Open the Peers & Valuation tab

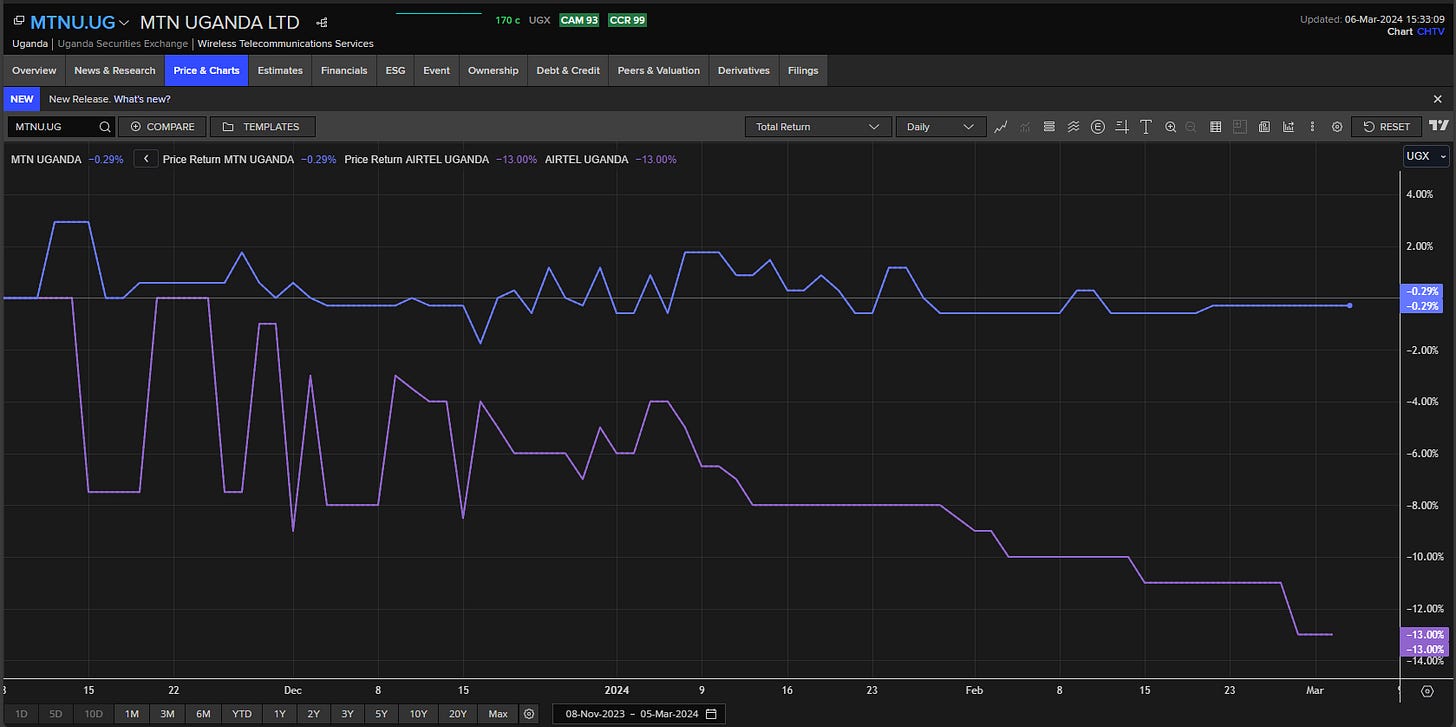point(659,70)
